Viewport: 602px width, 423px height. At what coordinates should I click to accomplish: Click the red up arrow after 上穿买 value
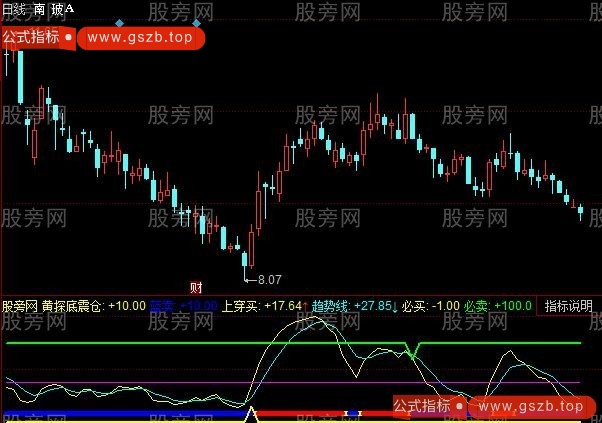tap(305, 305)
